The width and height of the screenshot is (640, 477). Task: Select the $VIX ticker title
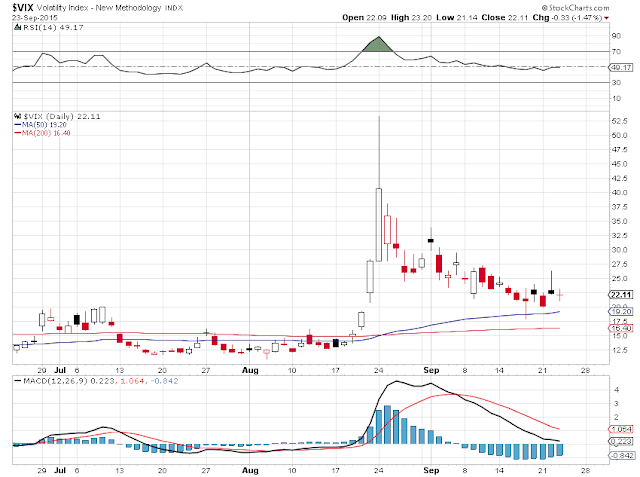(x=23, y=7)
